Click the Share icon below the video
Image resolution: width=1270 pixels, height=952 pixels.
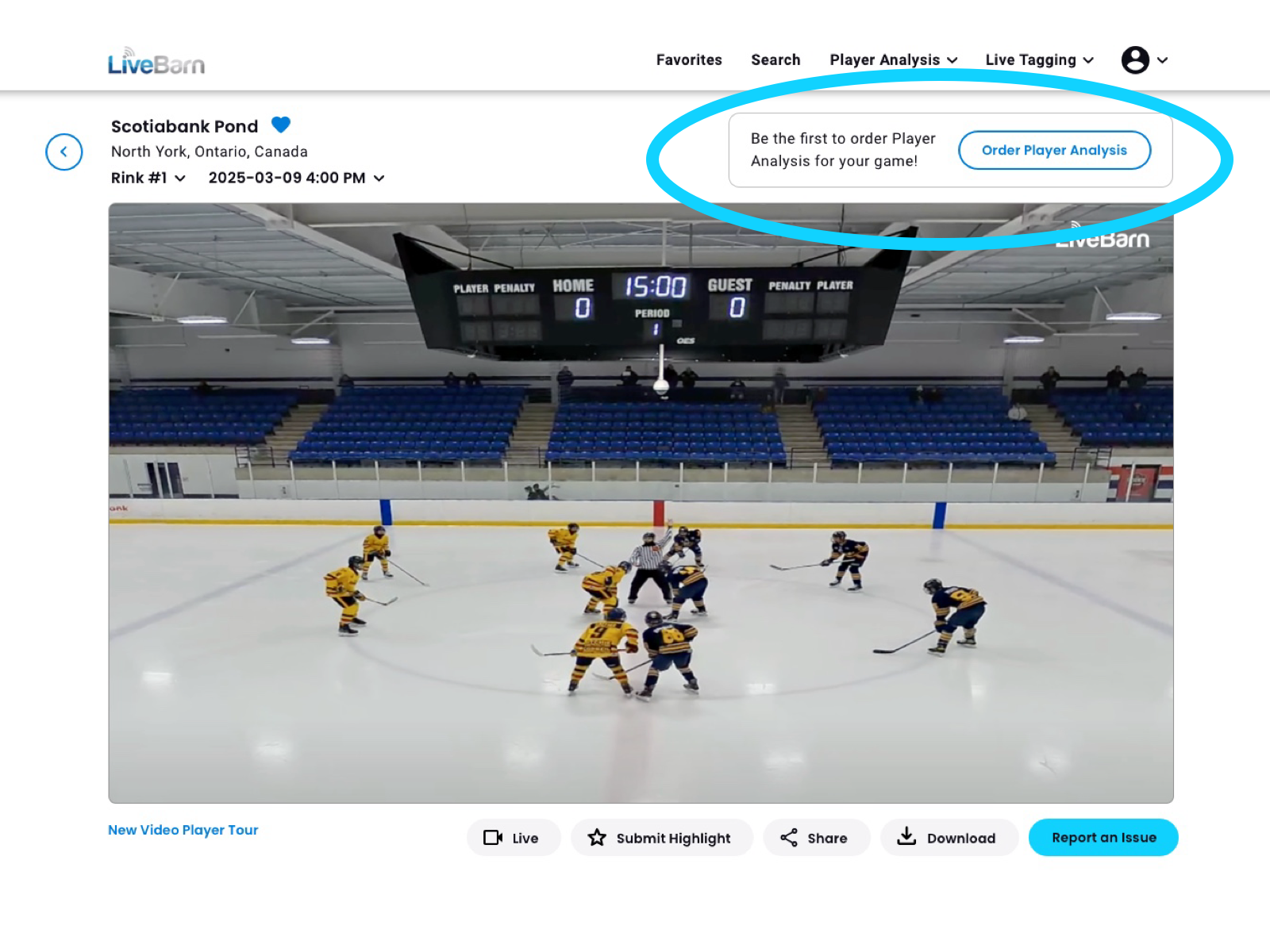click(790, 837)
